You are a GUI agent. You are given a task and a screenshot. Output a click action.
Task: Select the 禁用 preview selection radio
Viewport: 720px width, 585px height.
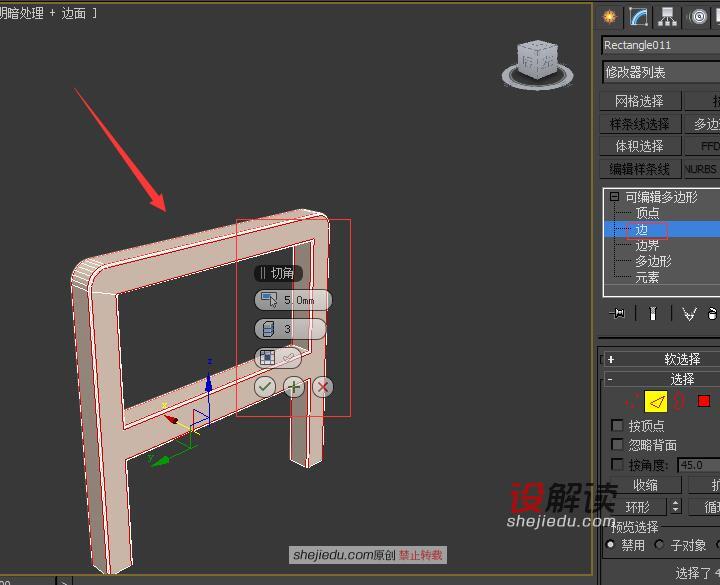tap(611, 545)
